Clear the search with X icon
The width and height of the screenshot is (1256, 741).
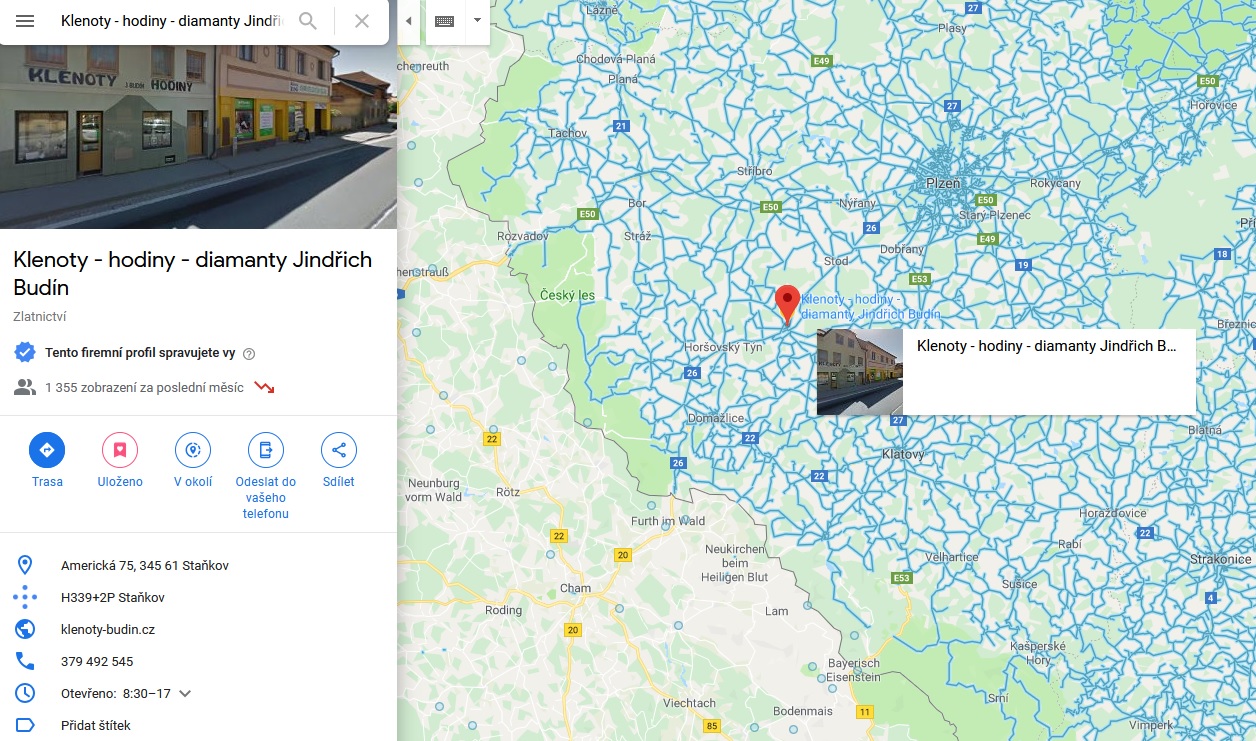pyautogui.click(x=362, y=21)
